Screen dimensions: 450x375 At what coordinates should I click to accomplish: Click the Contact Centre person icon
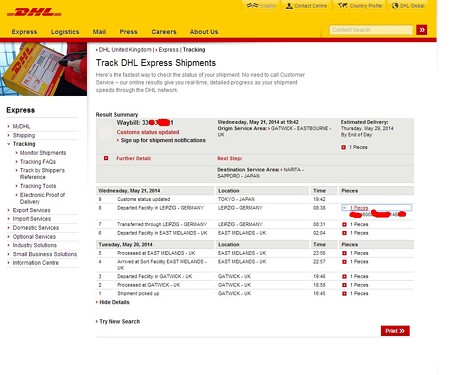pyautogui.click(x=289, y=6)
